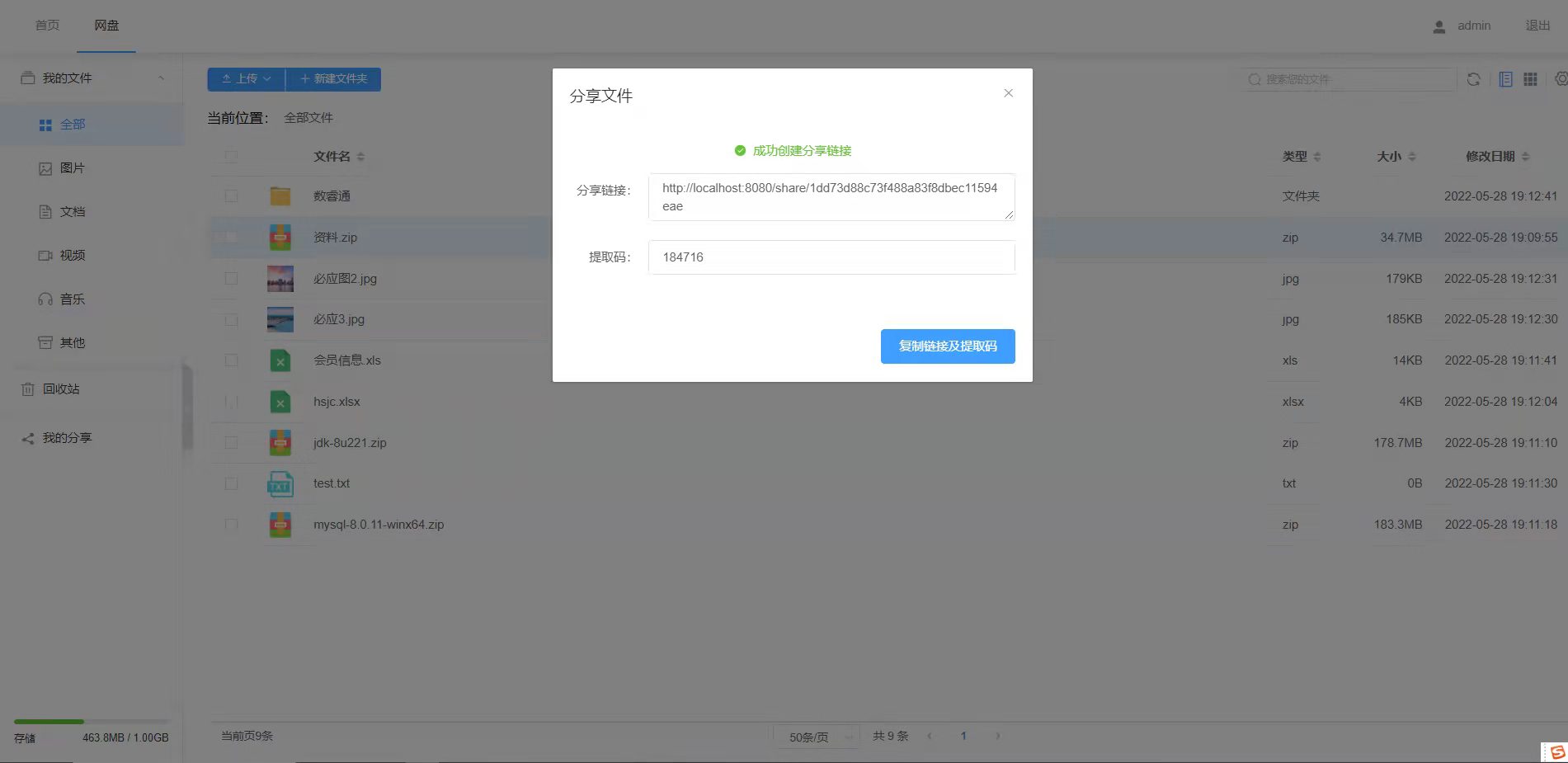Viewport: 1568px width, 763px height.
Task: Toggle the select-all header checkbox
Action: click(231, 156)
